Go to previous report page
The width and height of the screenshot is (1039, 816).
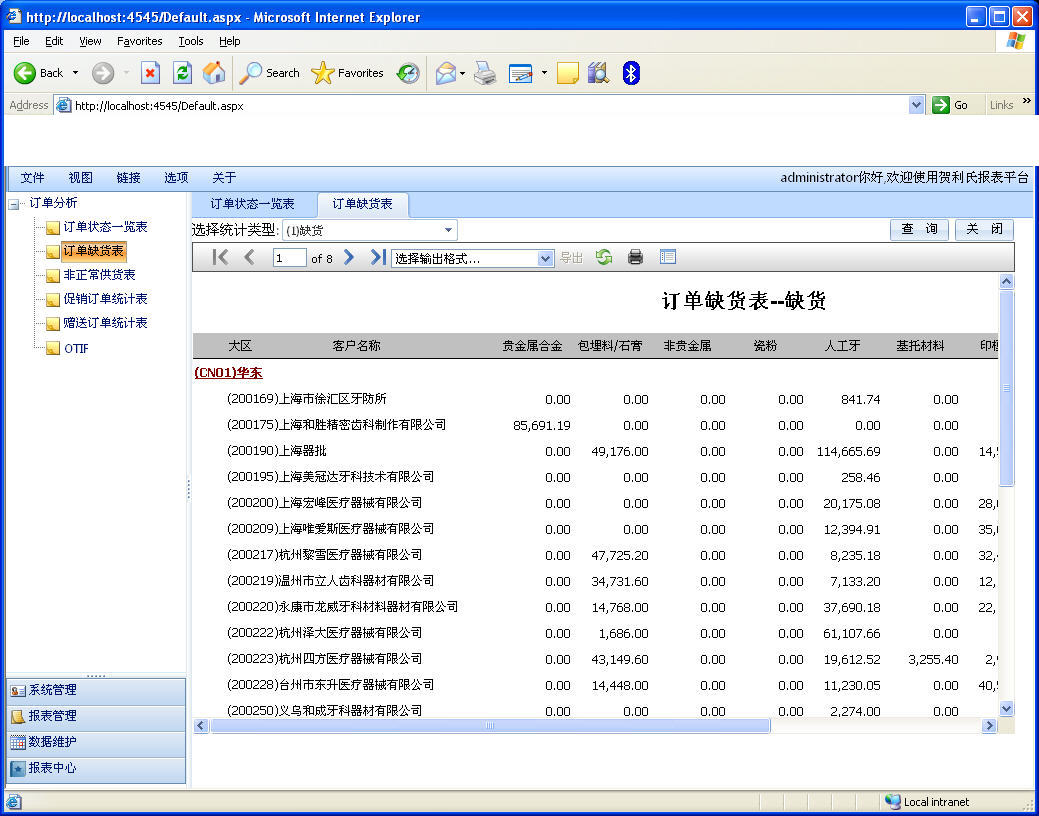[x=249, y=257]
